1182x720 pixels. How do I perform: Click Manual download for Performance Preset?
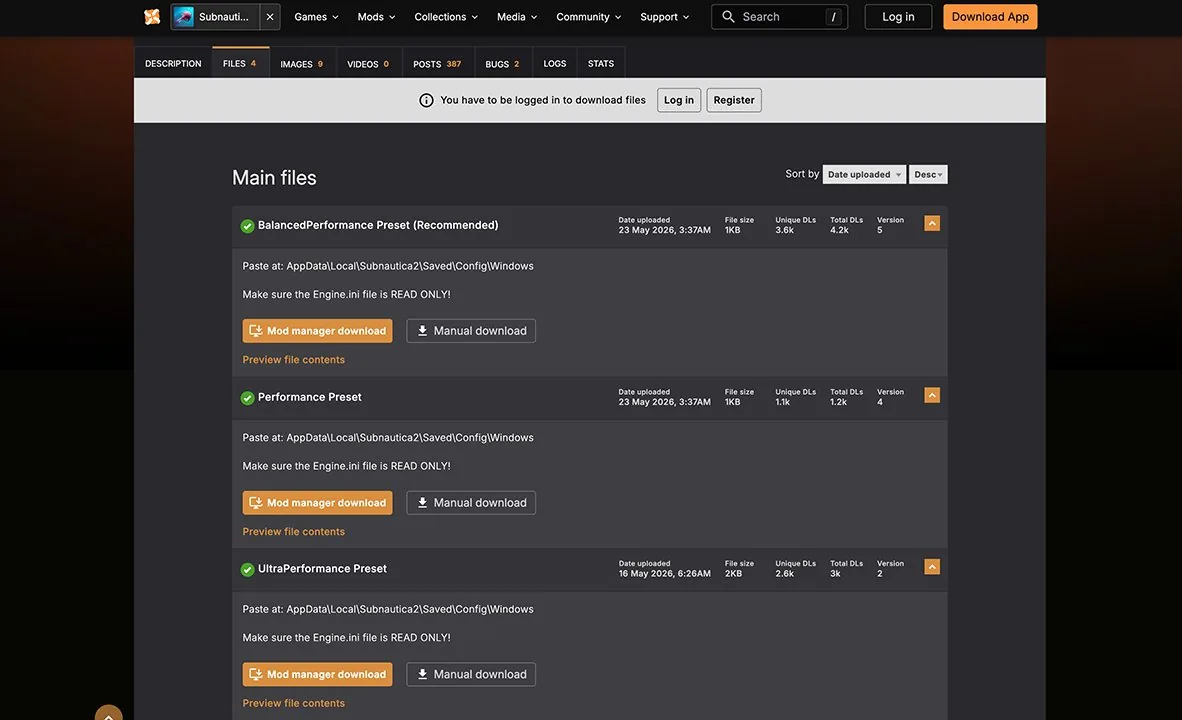tap(471, 502)
